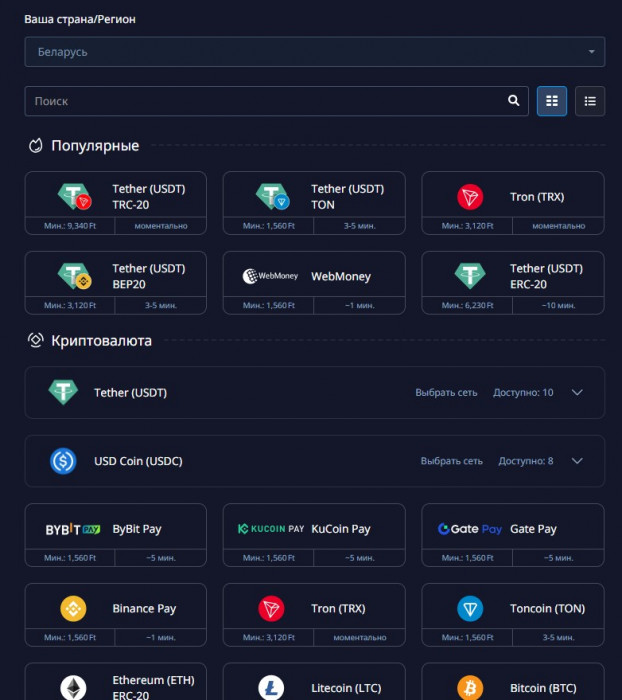Click моментально under Tether TRC-20
The image size is (622, 700).
[161, 226]
